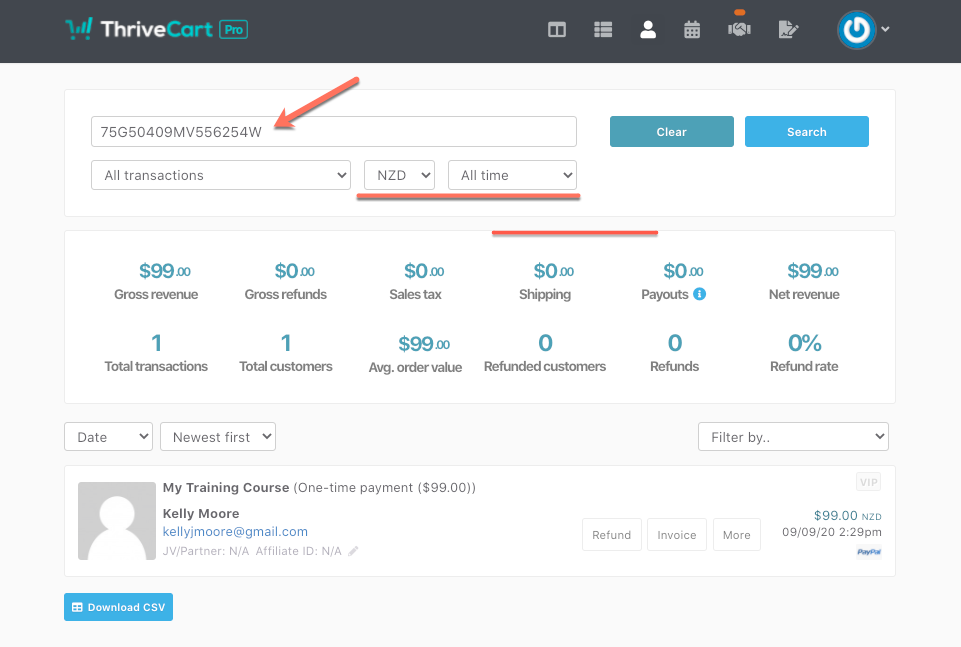This screenshot has width=961, height=647.
Task: Click the Refunded customers label
Action: [x=545, y=366]
